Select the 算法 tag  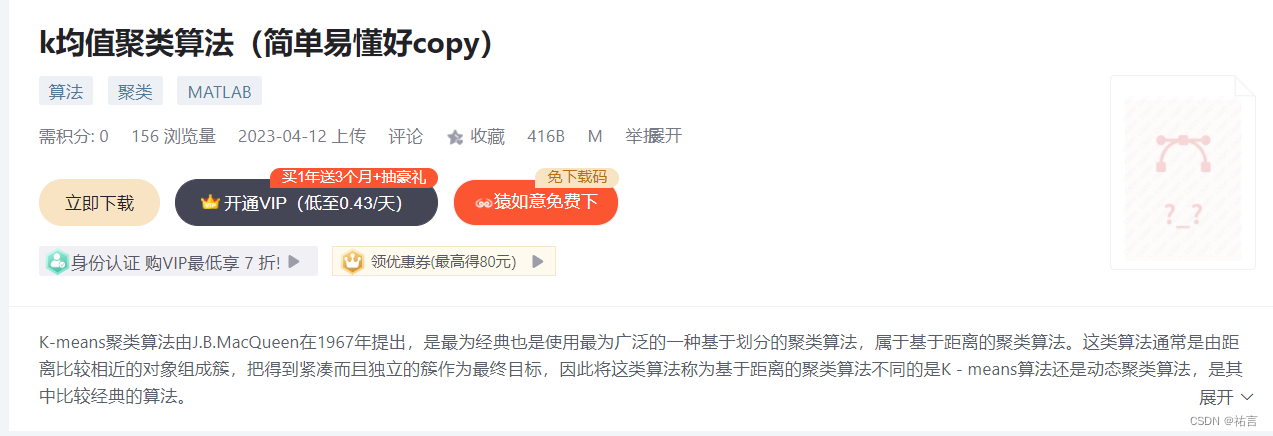pyautogui.click(x=66, y=92)
